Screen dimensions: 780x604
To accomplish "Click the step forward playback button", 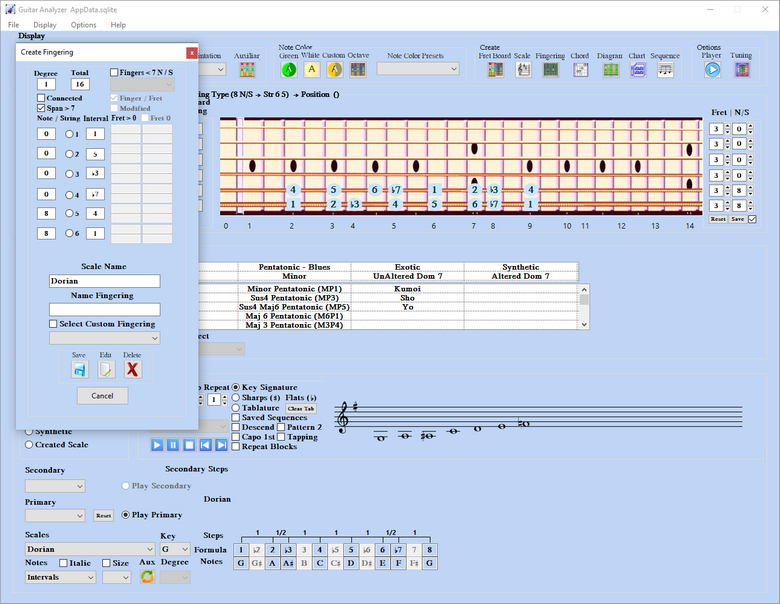I will click(221, 445).
